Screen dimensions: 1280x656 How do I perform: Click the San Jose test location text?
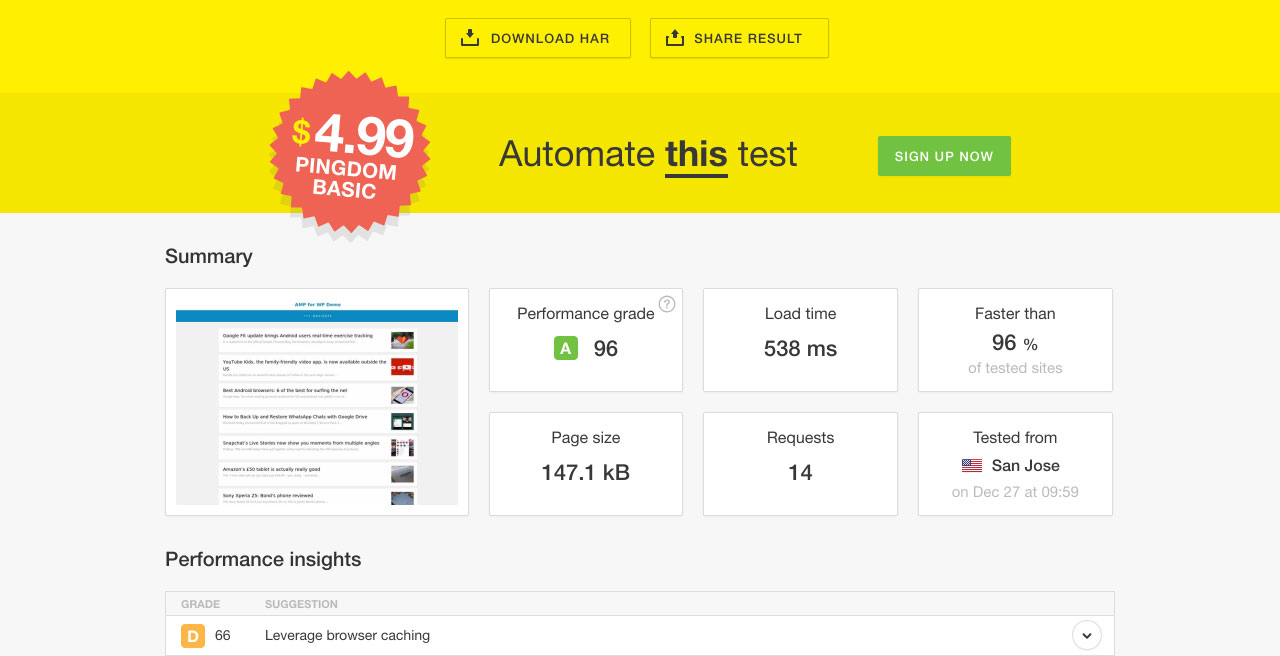pos(1025,466)
